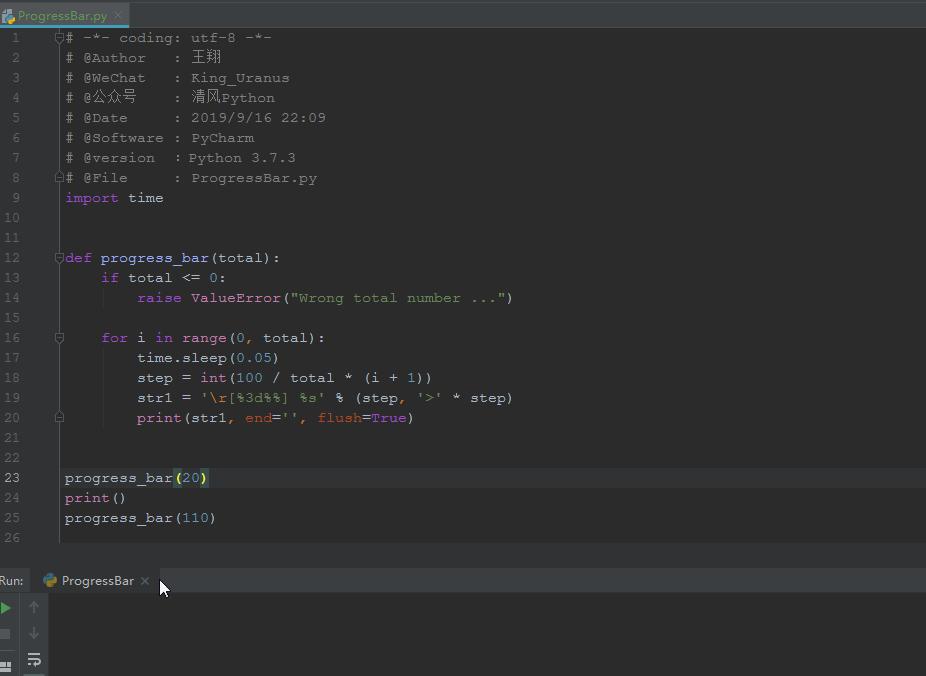Click the Down the stack trace arrow
Viewport: 926px width, 676px height.
pos(34,633)
